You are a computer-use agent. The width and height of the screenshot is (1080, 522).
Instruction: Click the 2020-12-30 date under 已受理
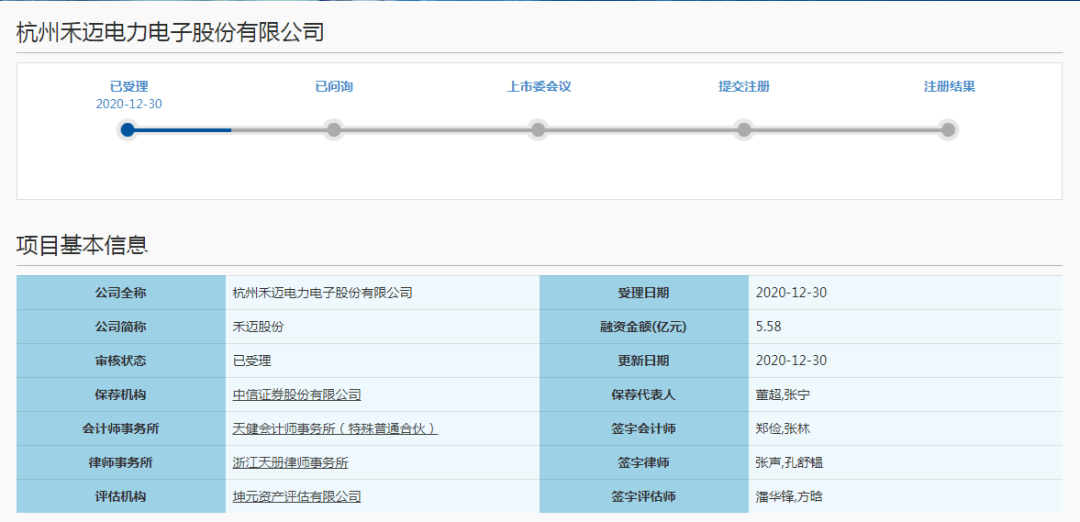tap(129, 104)
